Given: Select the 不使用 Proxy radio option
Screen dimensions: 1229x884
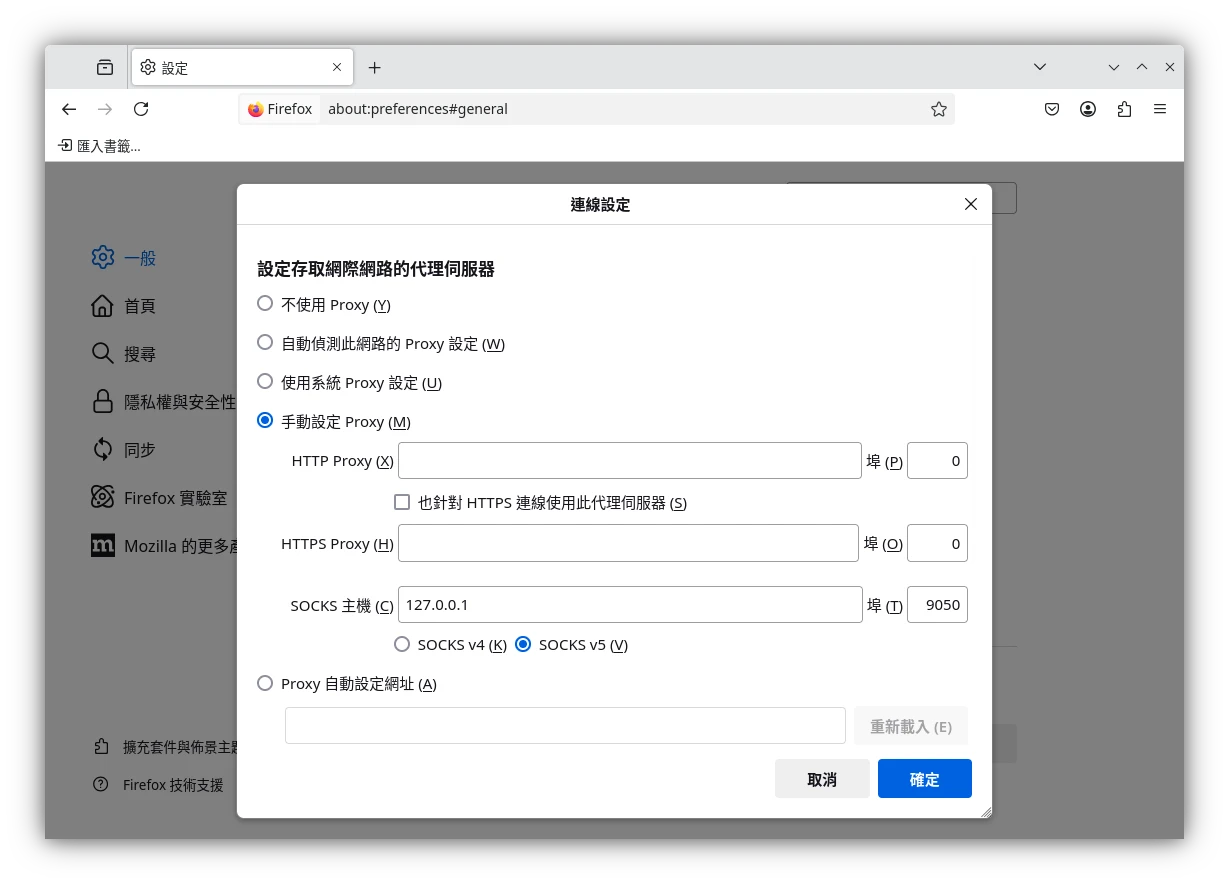Looking at the screenshot, I should 265,304.
